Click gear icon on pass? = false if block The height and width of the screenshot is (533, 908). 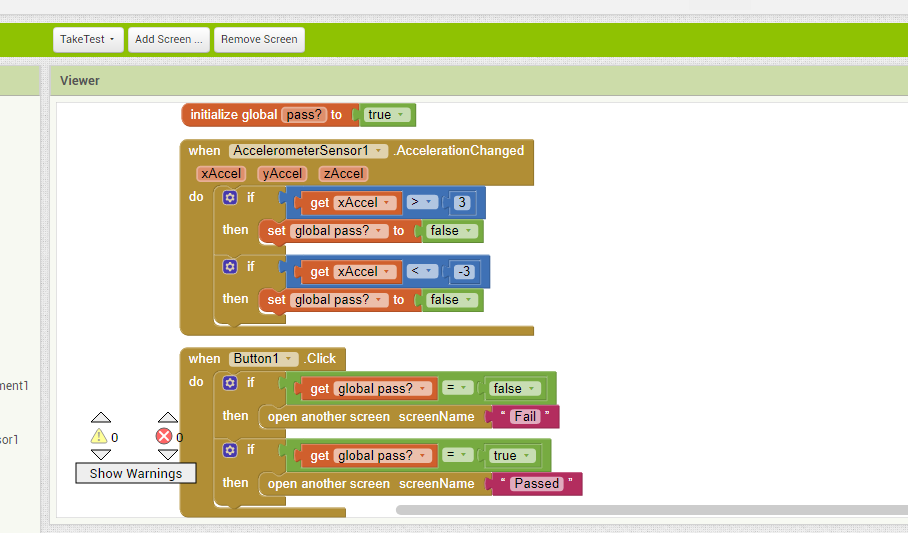click(x=229, y=383)
